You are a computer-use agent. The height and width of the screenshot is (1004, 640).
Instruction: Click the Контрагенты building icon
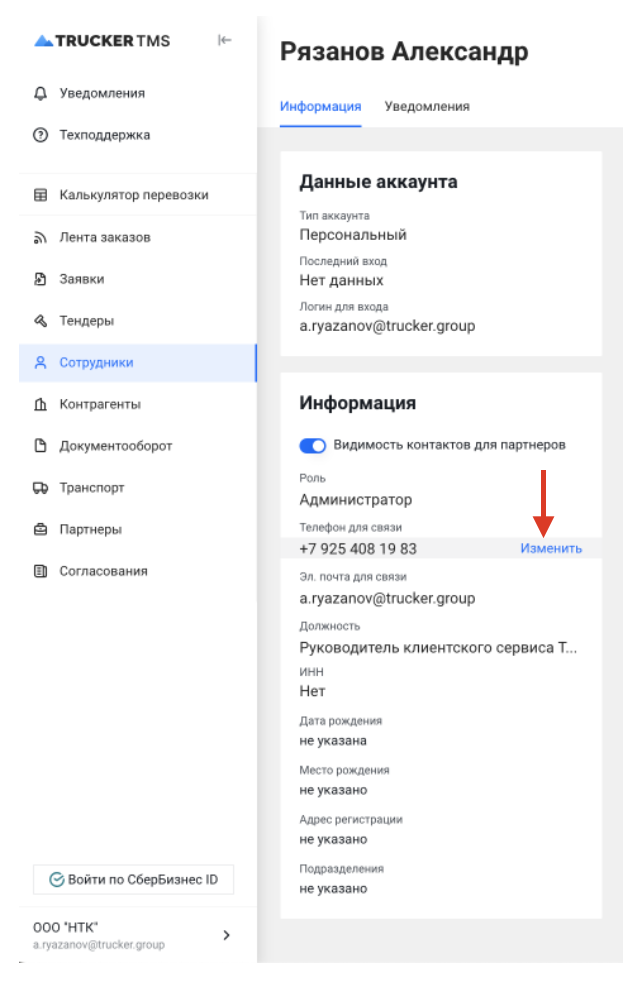41,404
